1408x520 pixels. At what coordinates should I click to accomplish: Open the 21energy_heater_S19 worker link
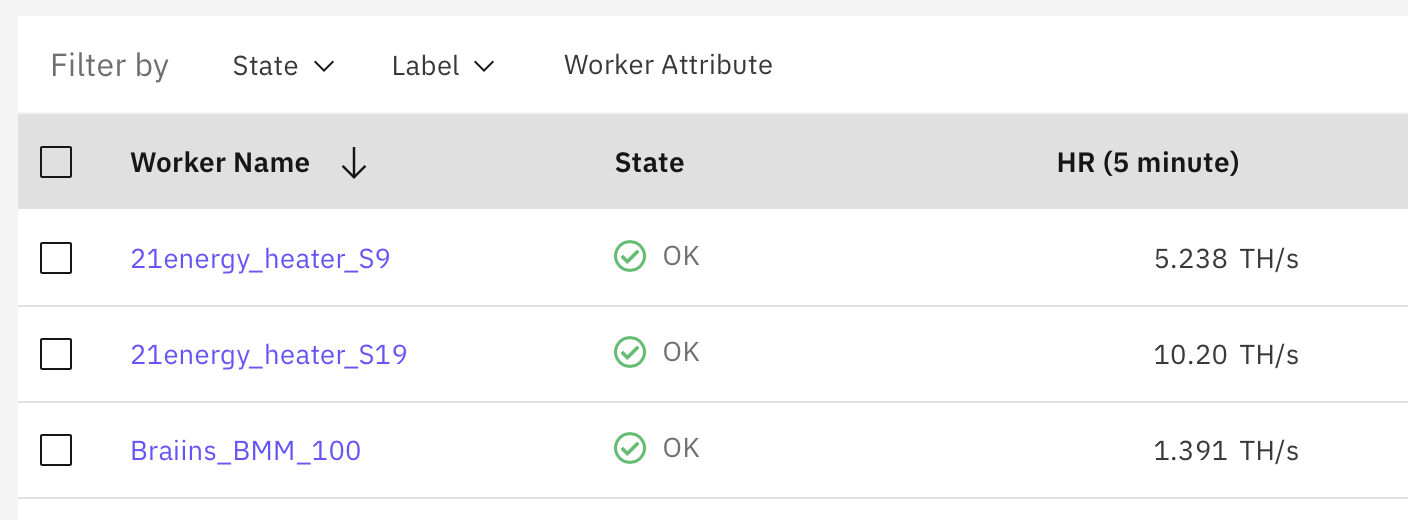(x=269, y=355)
